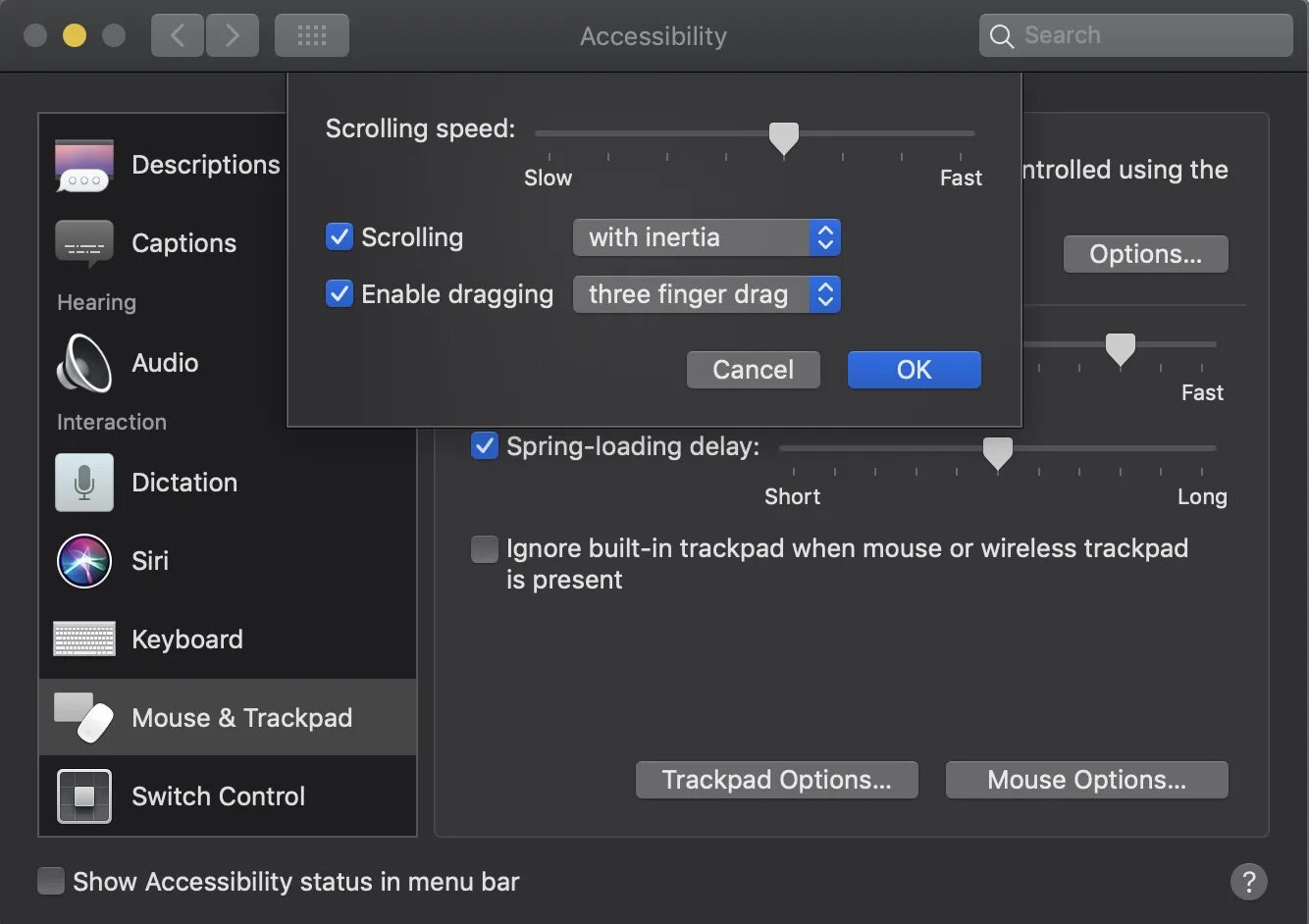Open the 'with inertia' scrolling dropdown
This screenshot has height=924, width=1309.
707,237
